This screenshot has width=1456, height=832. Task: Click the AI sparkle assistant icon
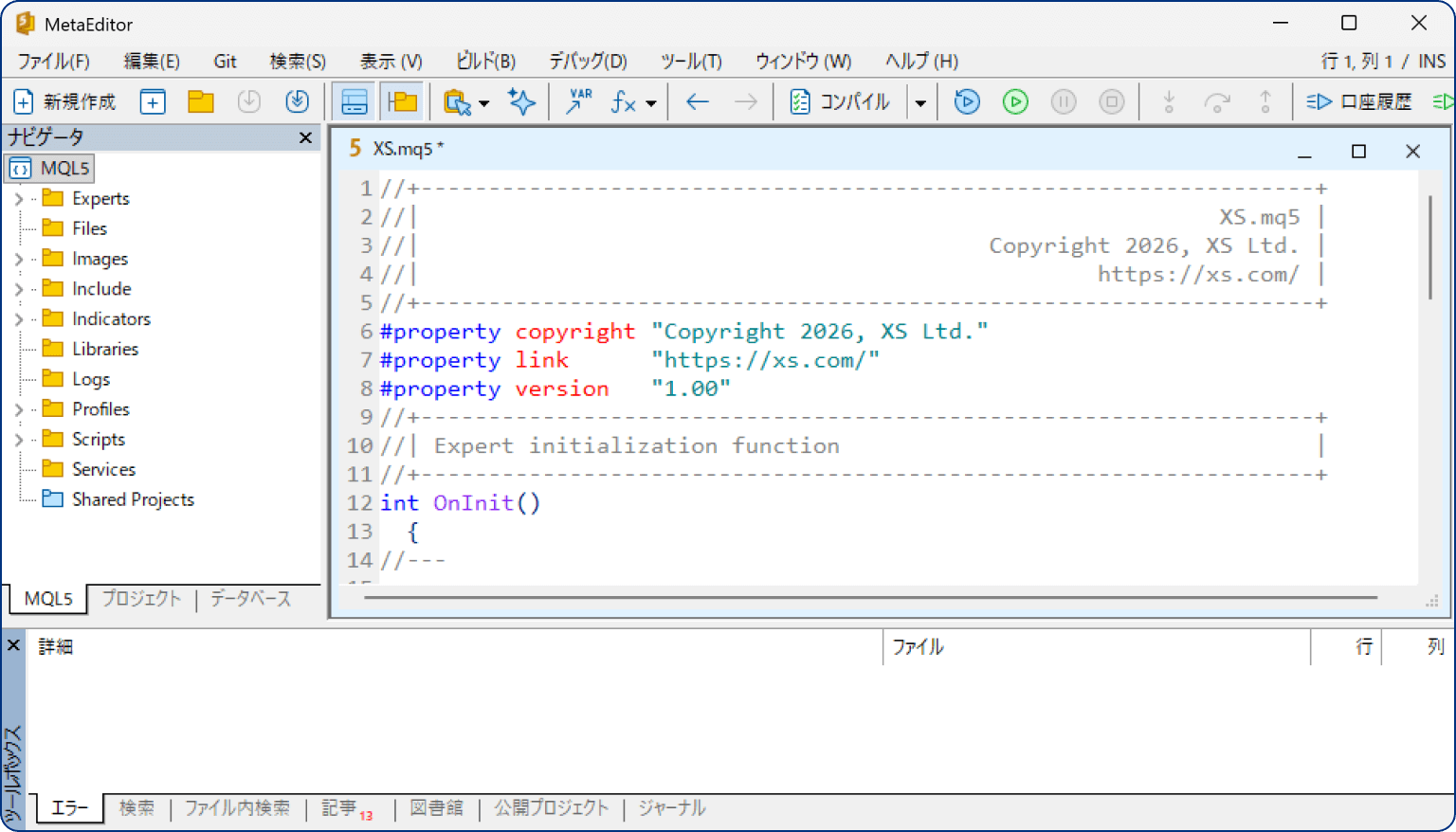(x=521, y=101)
